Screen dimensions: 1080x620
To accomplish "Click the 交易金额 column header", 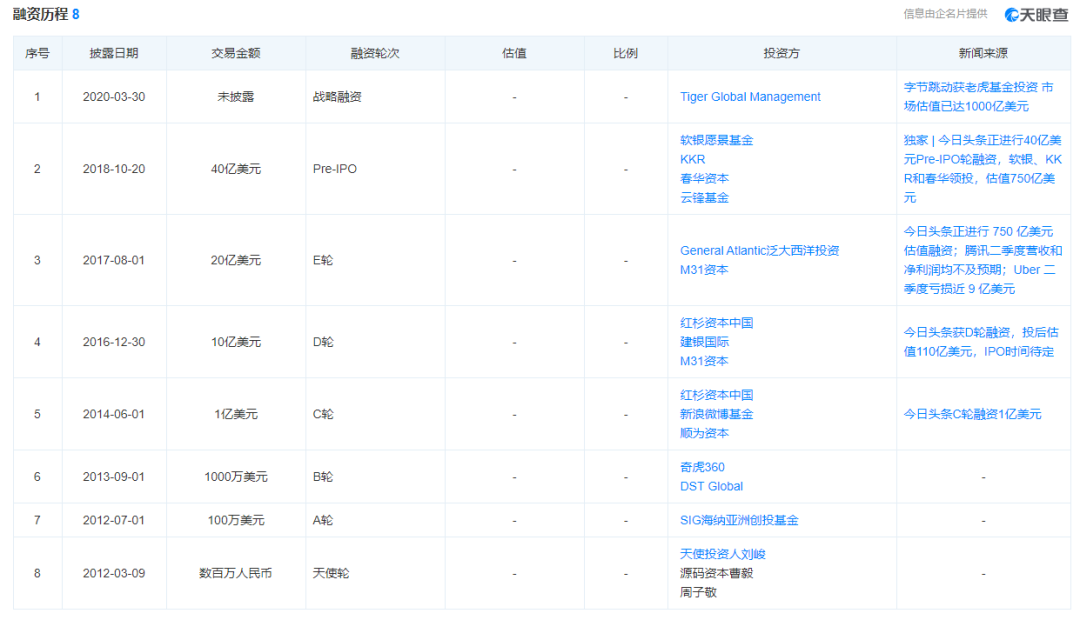I will pyautogui.click(x=236, y=54).
